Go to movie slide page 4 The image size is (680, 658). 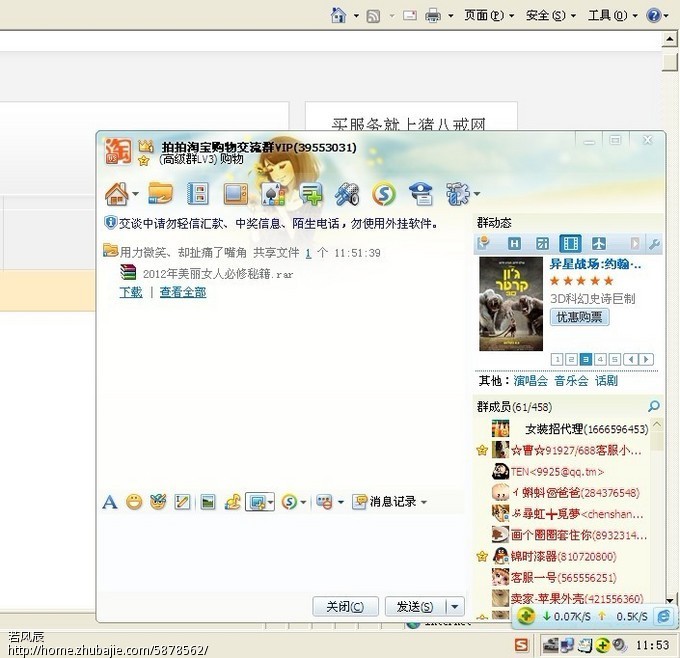tap(600, 359)
